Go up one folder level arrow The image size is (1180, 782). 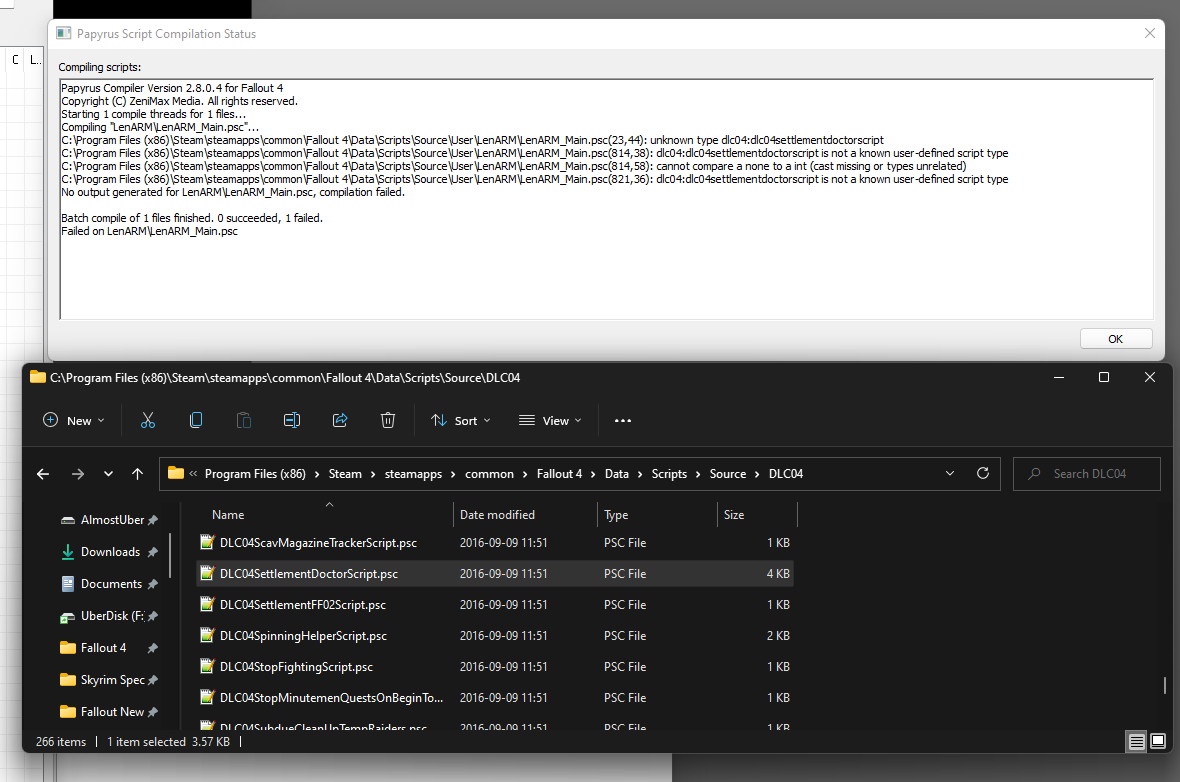[137, 473]
